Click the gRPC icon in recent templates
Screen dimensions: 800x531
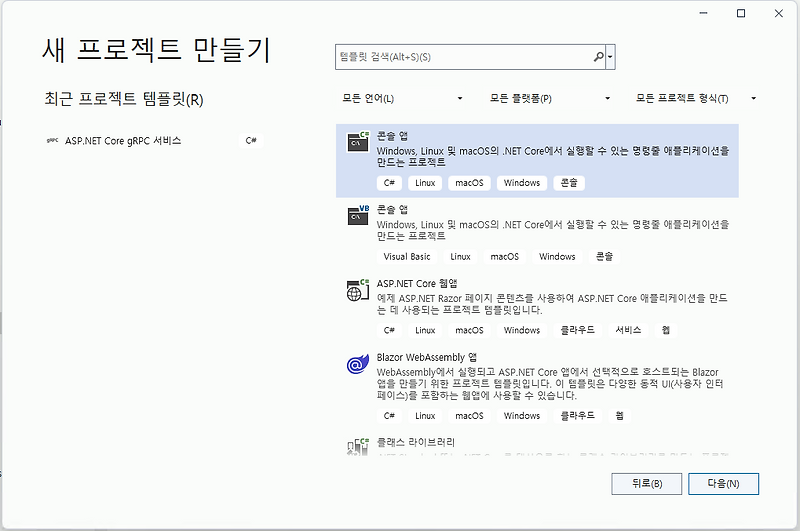[52, 140]
